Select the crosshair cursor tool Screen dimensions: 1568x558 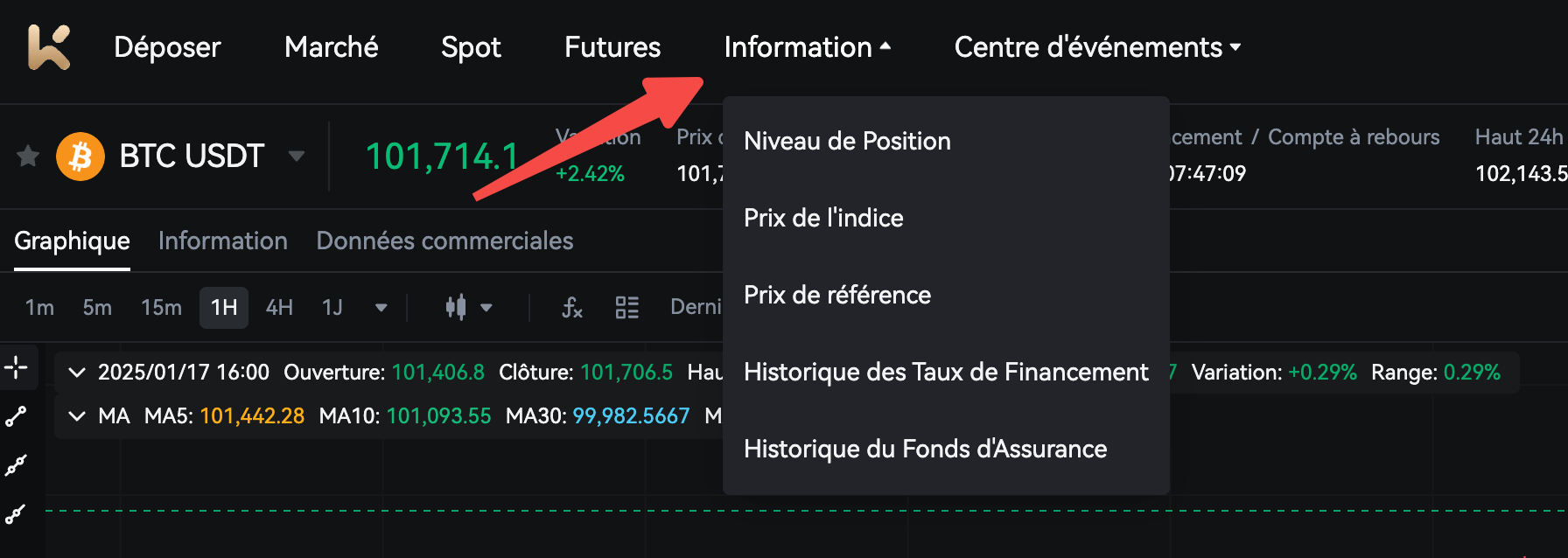click(16, 367)
